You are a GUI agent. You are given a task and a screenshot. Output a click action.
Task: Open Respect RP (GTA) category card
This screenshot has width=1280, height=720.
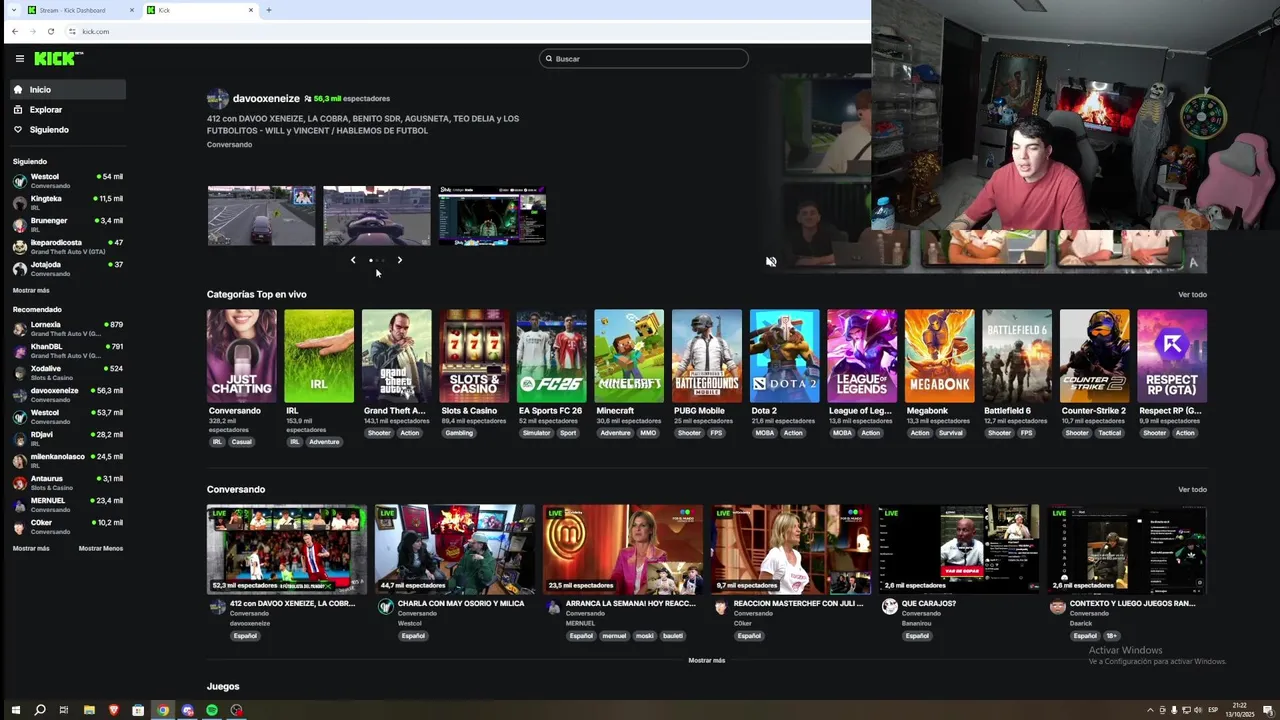pos(1172,356)
